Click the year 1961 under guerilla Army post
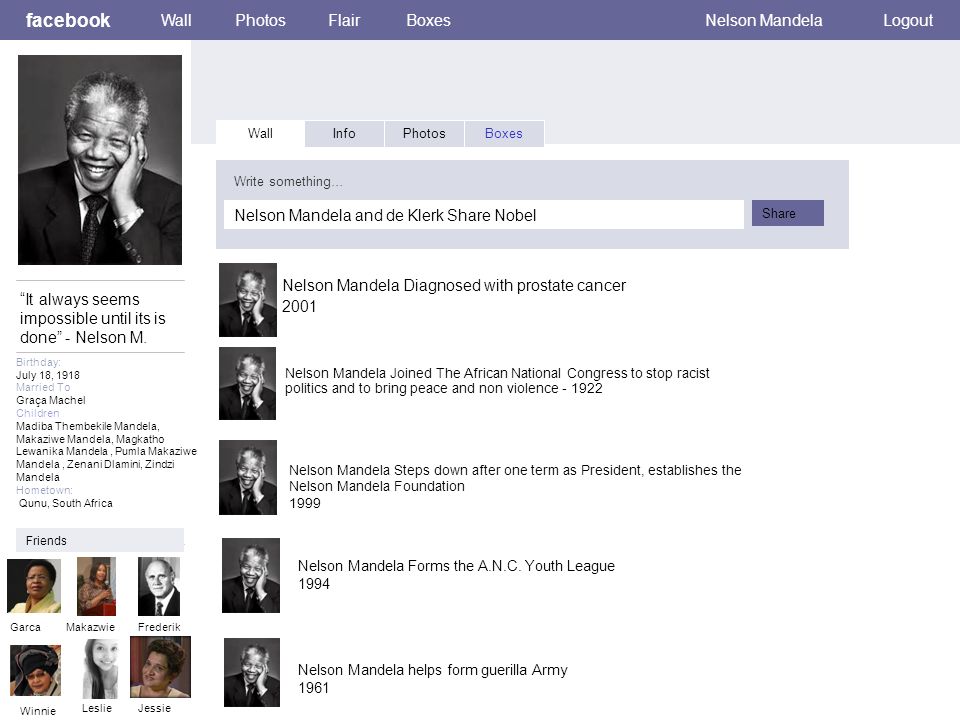 coord(313,688)
